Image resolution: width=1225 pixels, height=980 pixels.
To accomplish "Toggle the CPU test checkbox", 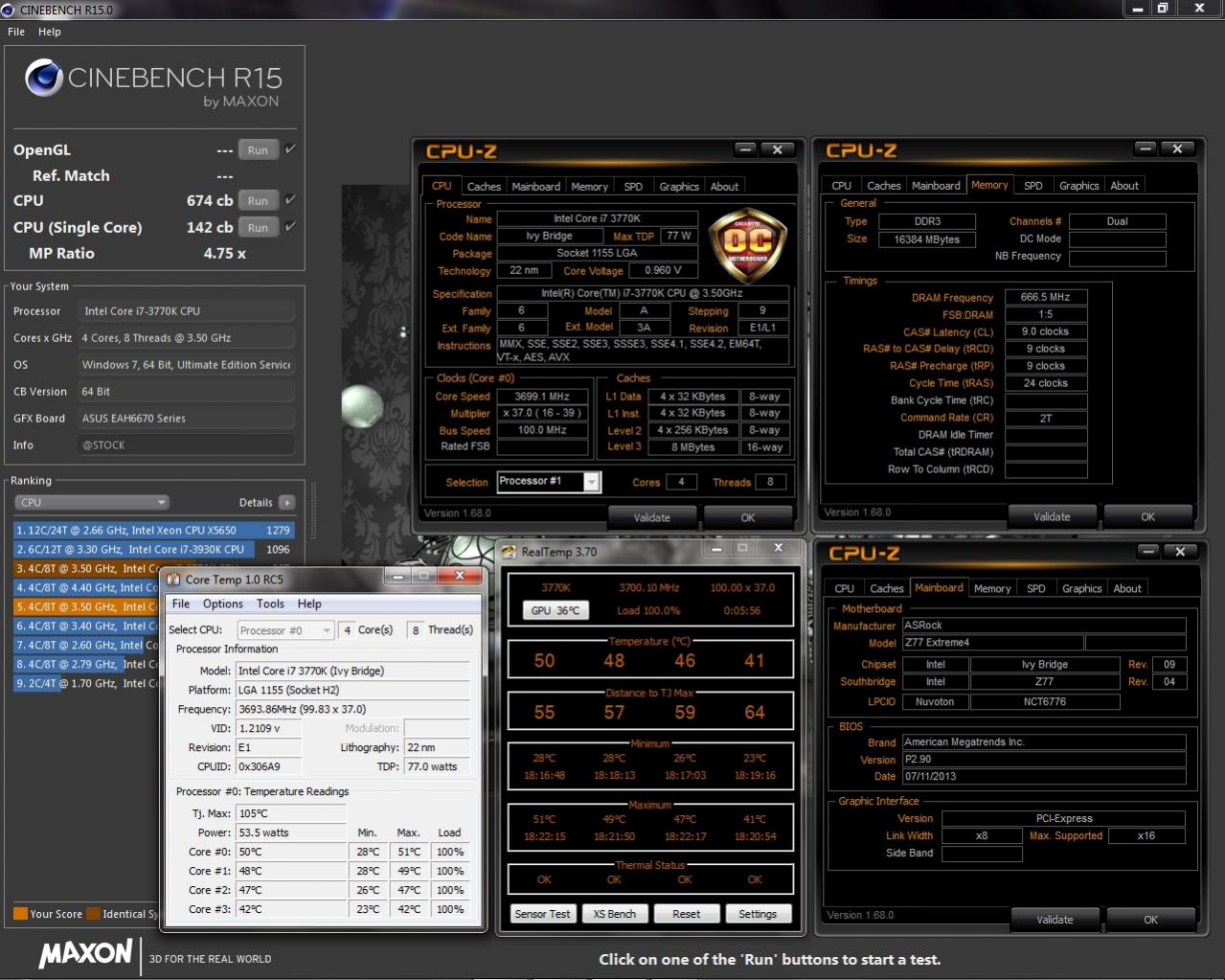I will (x=290, y=199).
